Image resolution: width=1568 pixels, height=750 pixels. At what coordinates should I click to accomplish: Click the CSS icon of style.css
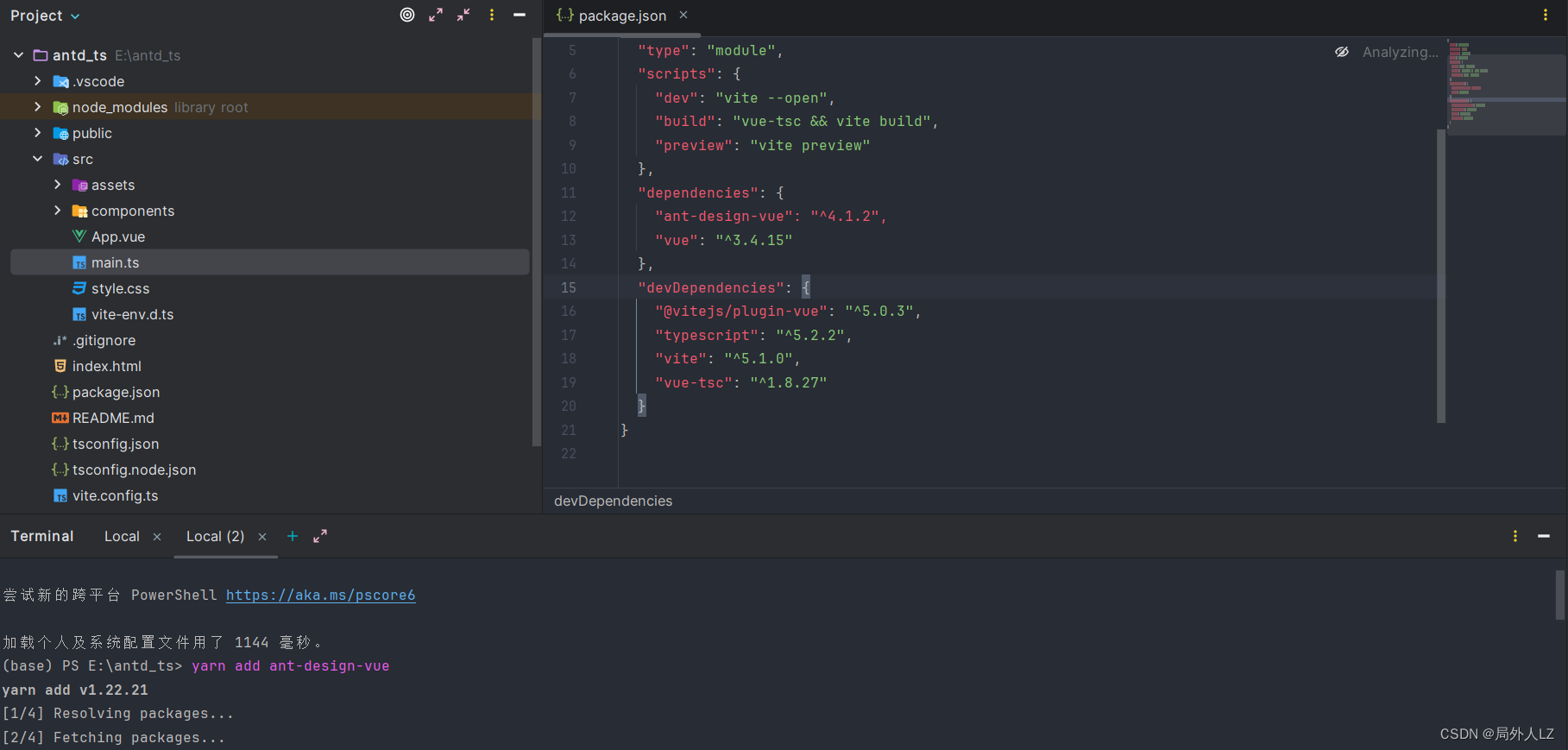tap(79, 288)
